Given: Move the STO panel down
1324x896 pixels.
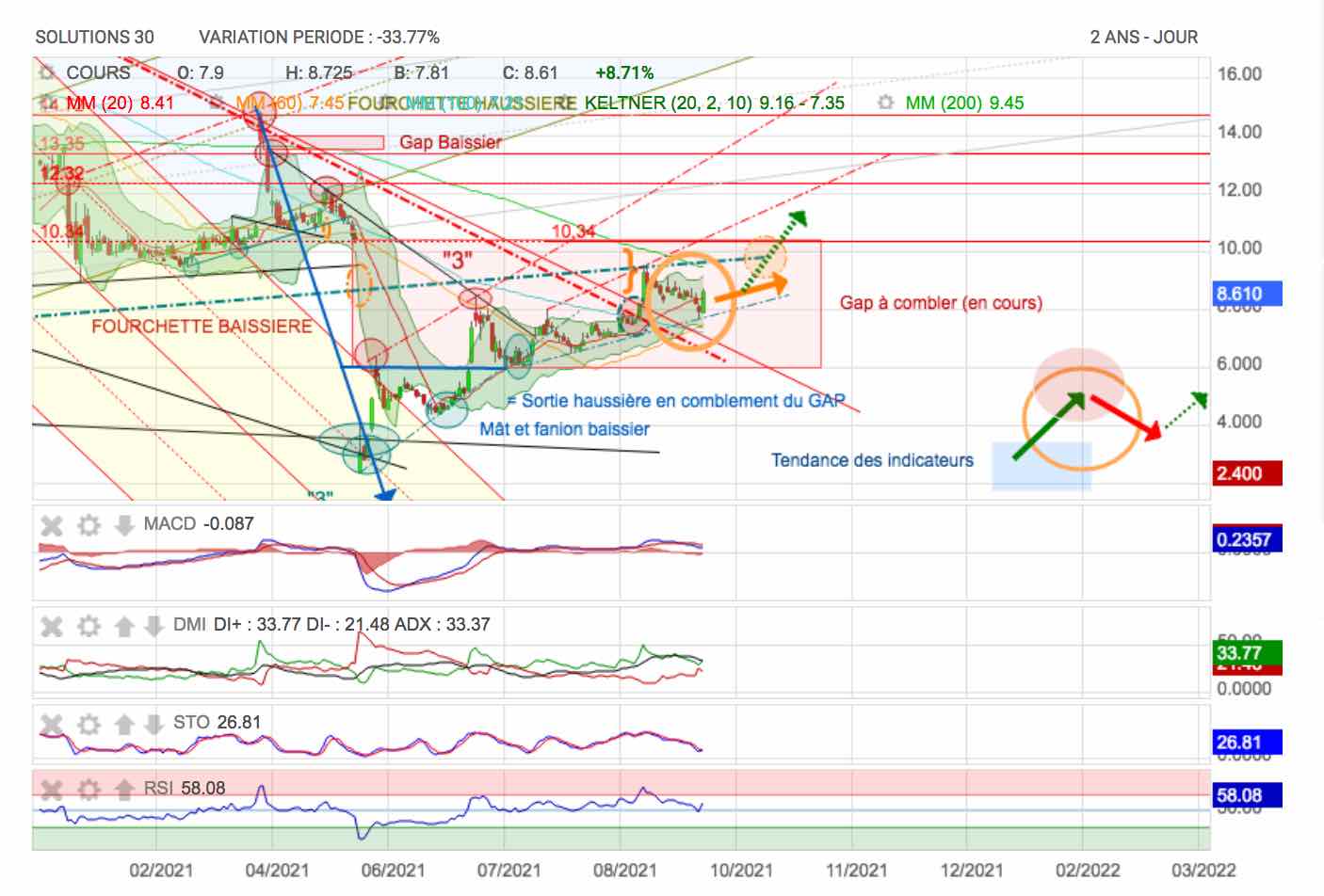Looking at the screenshot, I should pyautogui.click(x=153, y=724).
